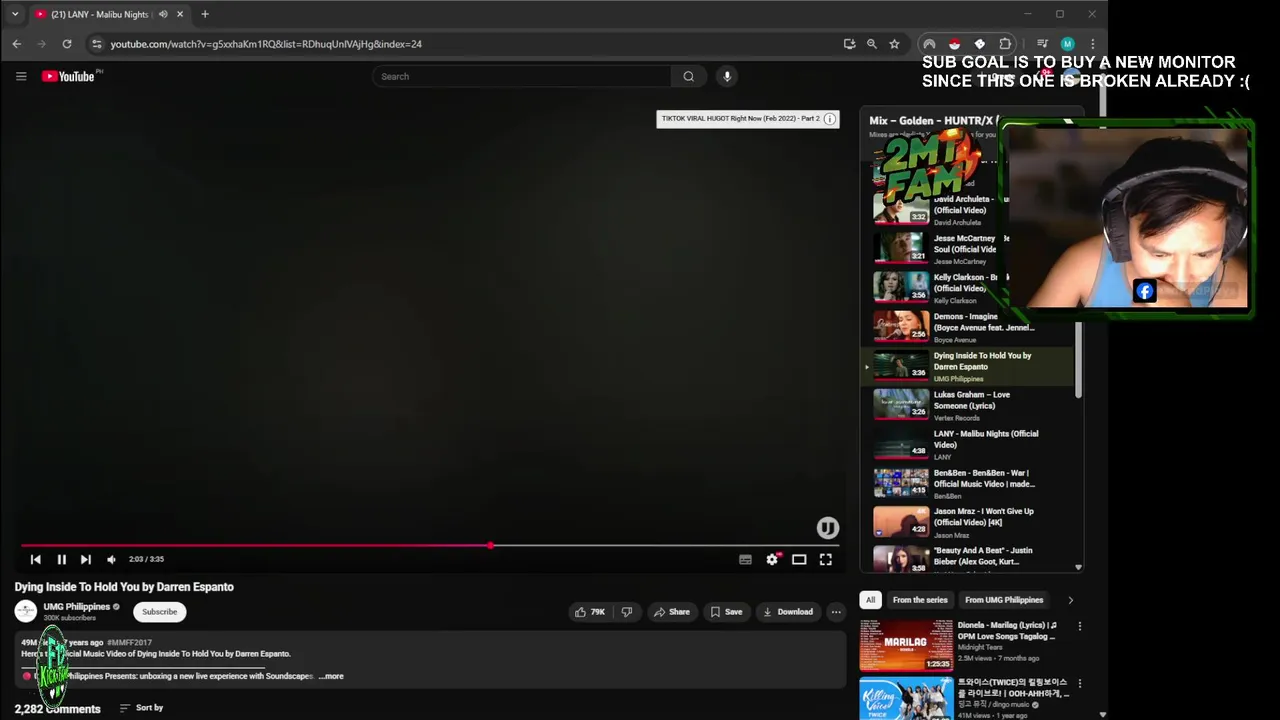Open the TIKTOK VIRAL HUGOT card teaser
Image resolution: width=1280 pixels, height=720 pixels.
(x=740, y=119)
